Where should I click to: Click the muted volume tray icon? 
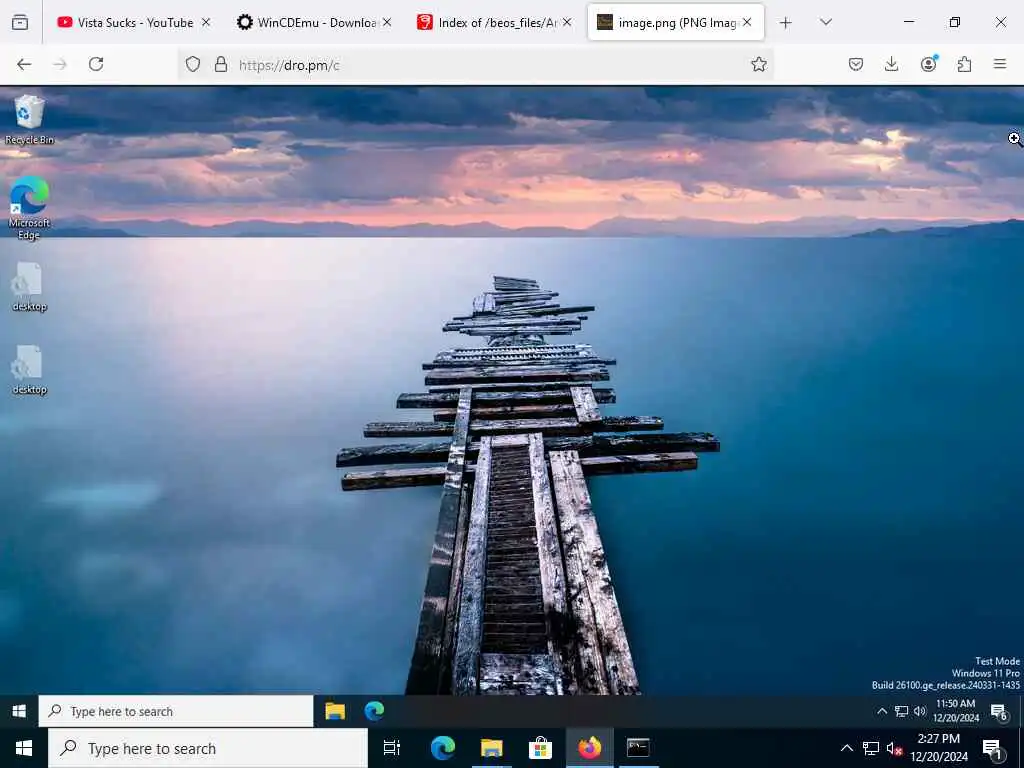click(895, 748)
